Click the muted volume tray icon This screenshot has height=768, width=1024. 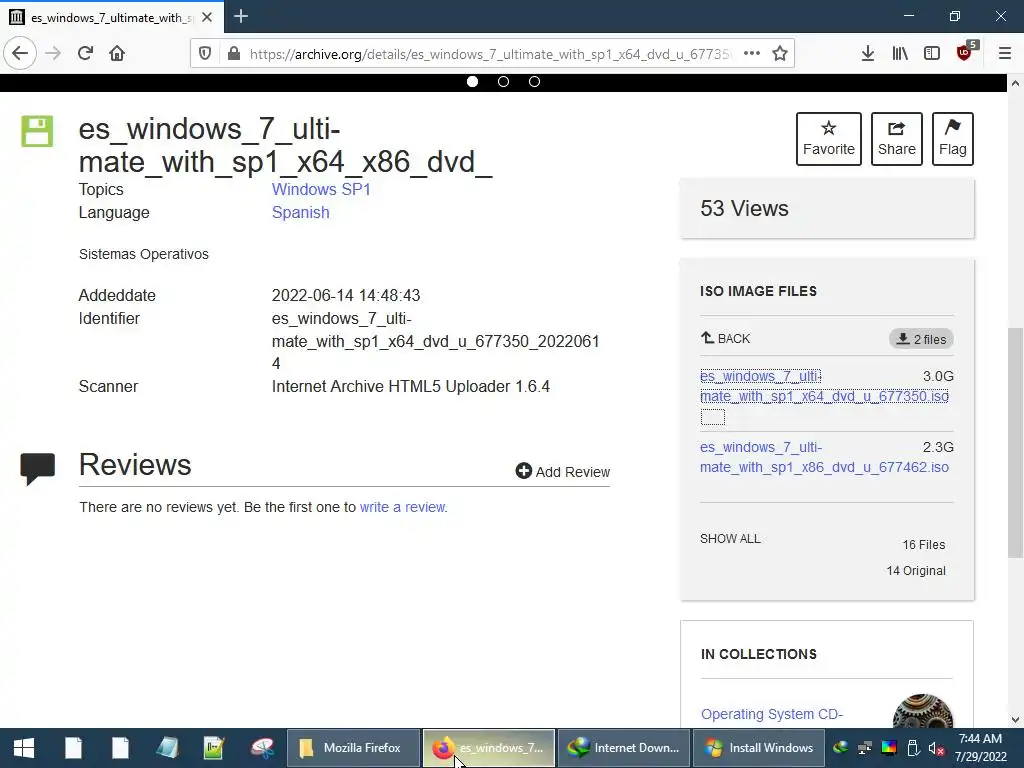936,748
